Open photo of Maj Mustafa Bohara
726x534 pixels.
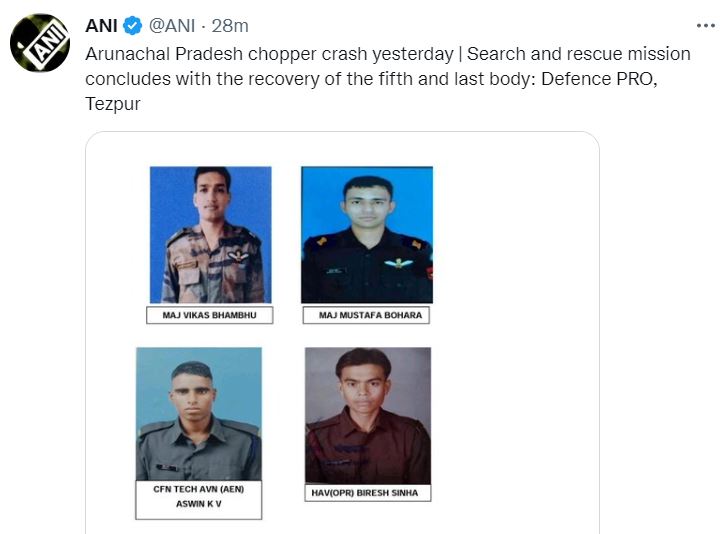tap(367, 235)
